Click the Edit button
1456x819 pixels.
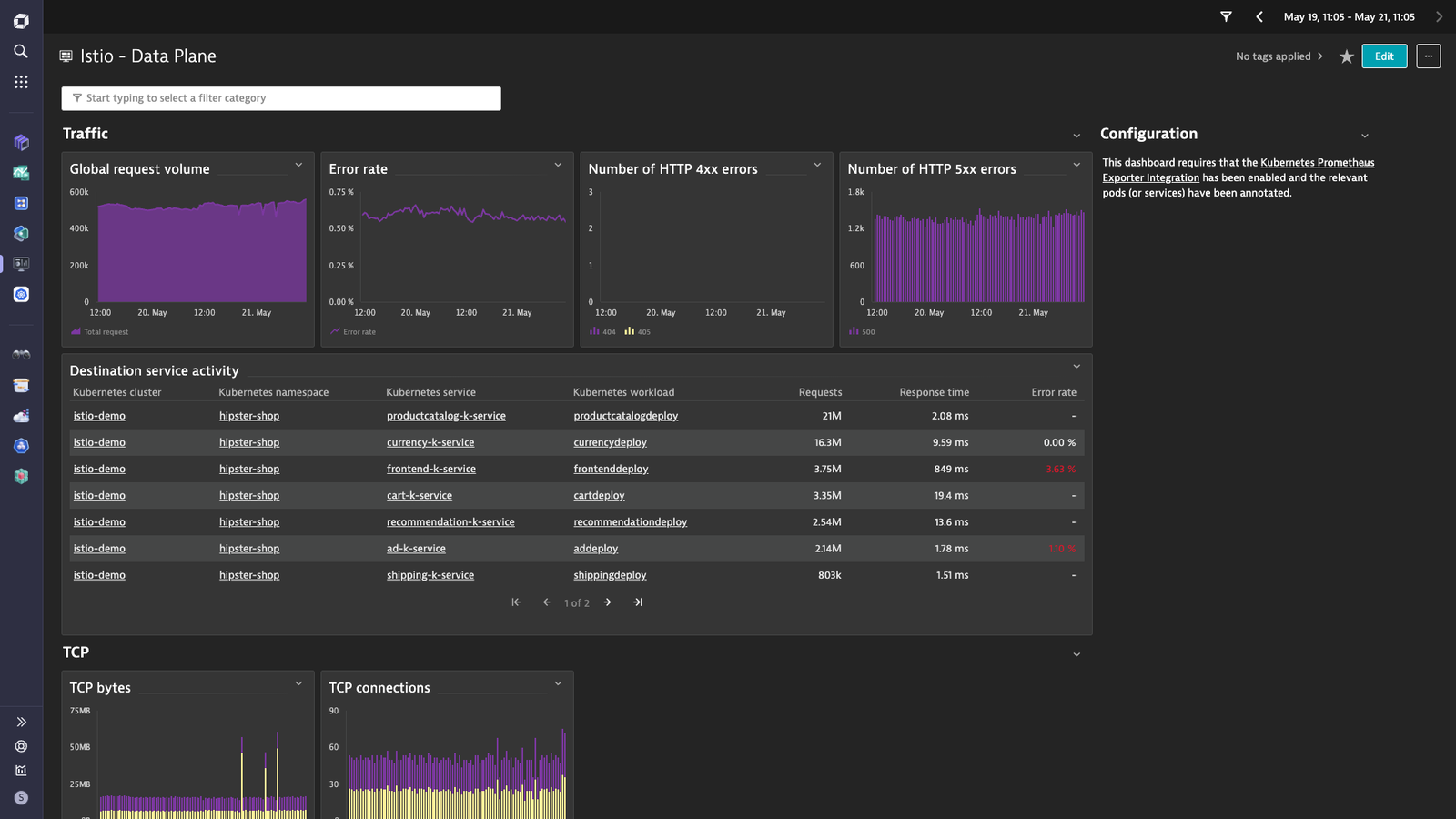coord(1384,56)
